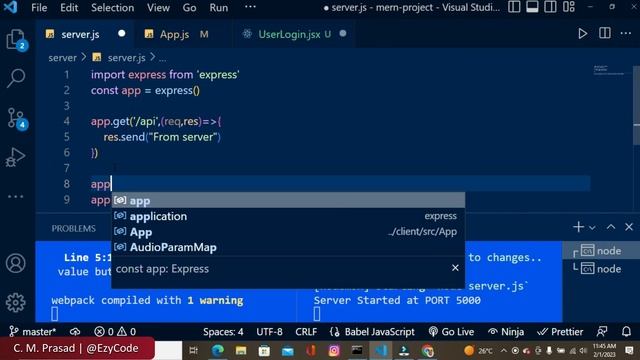
Task: Close UserLogin.jsx via its unsaved dot
Action: click(343, 33)
